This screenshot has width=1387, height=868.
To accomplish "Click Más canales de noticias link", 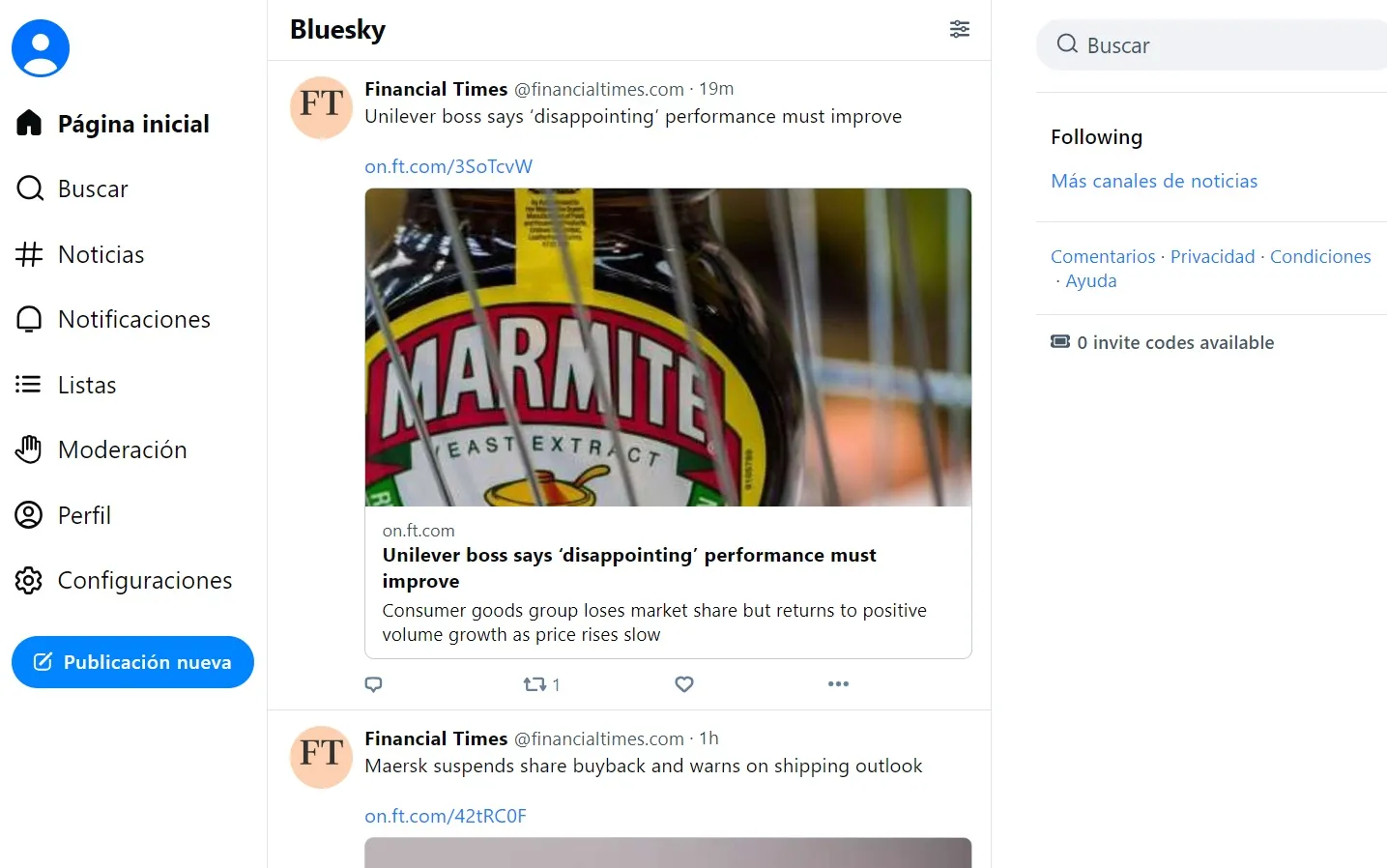I will pyautogui.click(x=1154, y=181).
